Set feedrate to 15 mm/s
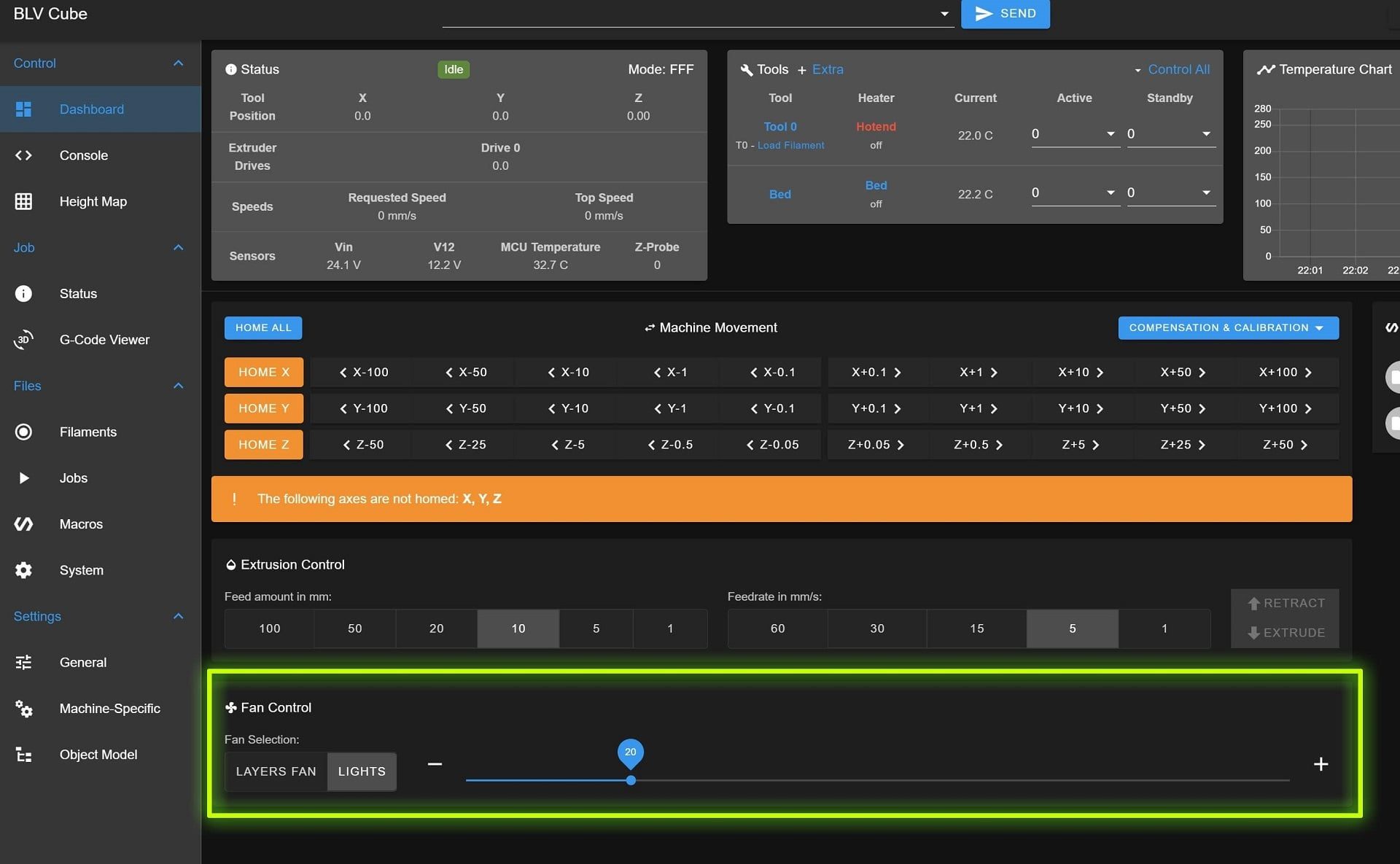The image size is (1400, 864). pyautogui.click(x=976, y=628)
